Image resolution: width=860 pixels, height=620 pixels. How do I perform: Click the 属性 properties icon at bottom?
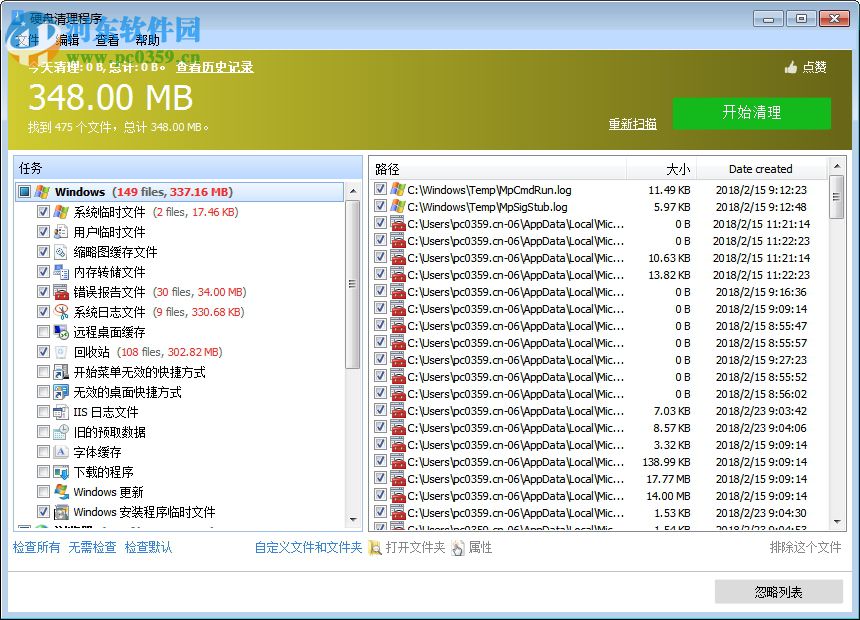click(x=456, y=548)
